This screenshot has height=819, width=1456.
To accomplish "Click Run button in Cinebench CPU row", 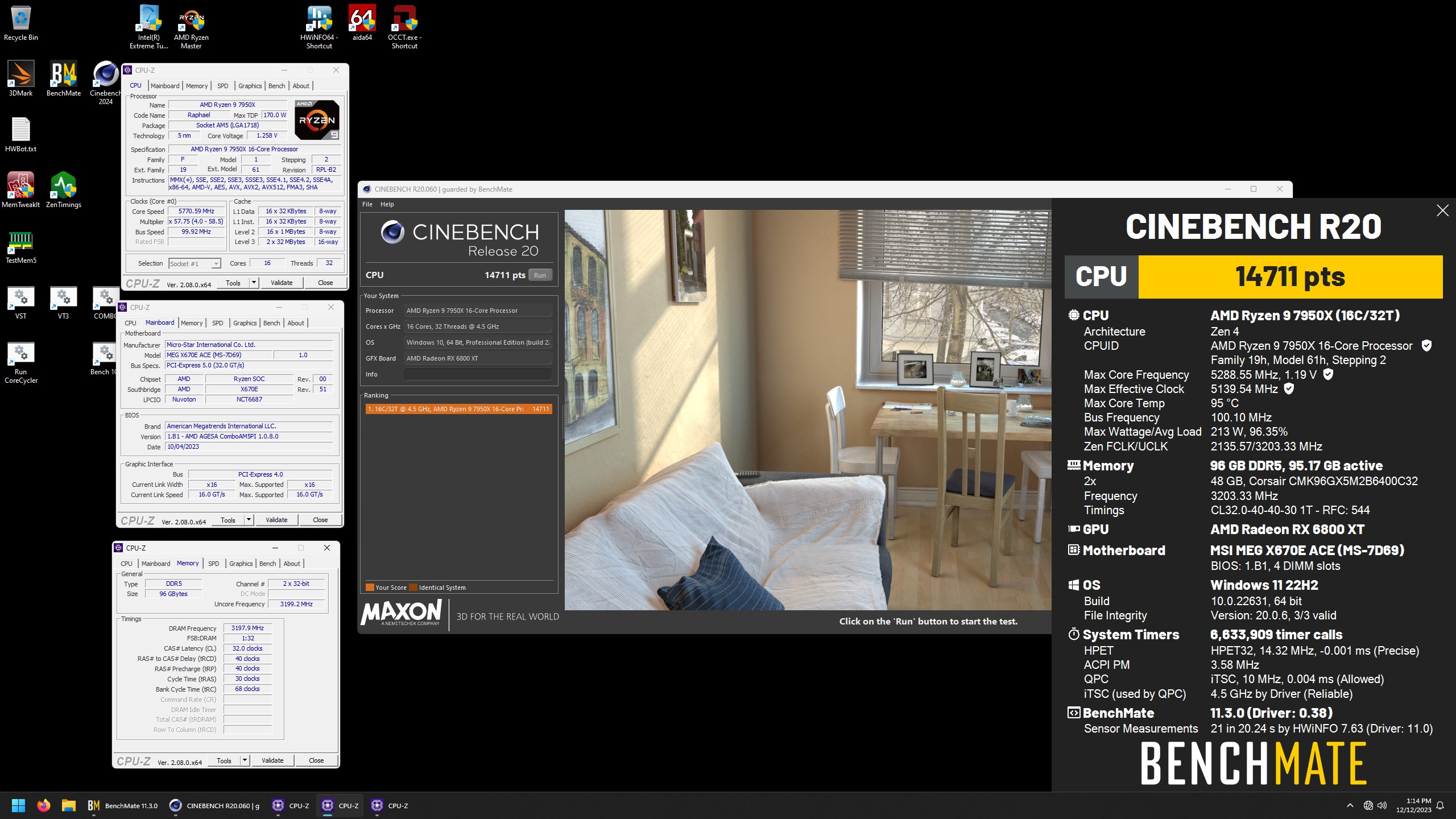I will click(x=540, y=275).
